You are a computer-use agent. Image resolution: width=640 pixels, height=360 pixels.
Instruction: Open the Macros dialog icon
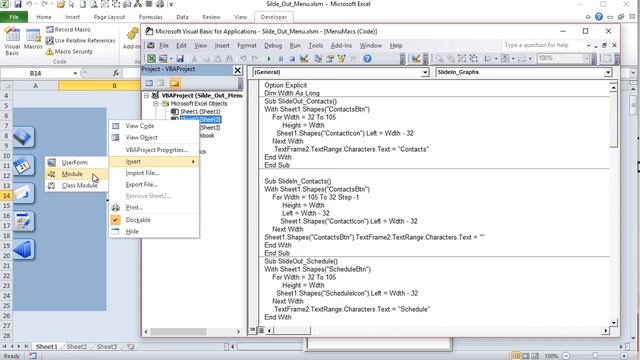click(33, 40)
